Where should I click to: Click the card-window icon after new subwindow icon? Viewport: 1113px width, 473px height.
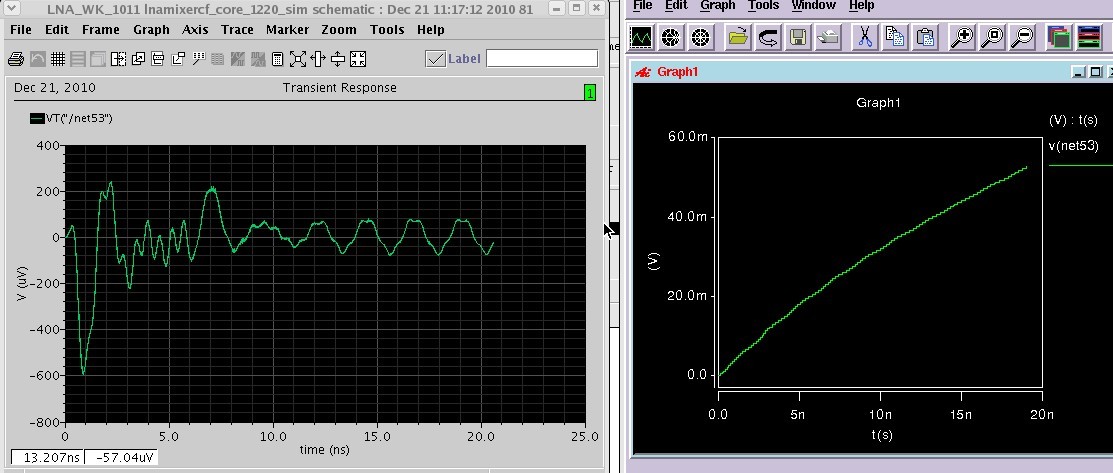click(x=158, y=59)
